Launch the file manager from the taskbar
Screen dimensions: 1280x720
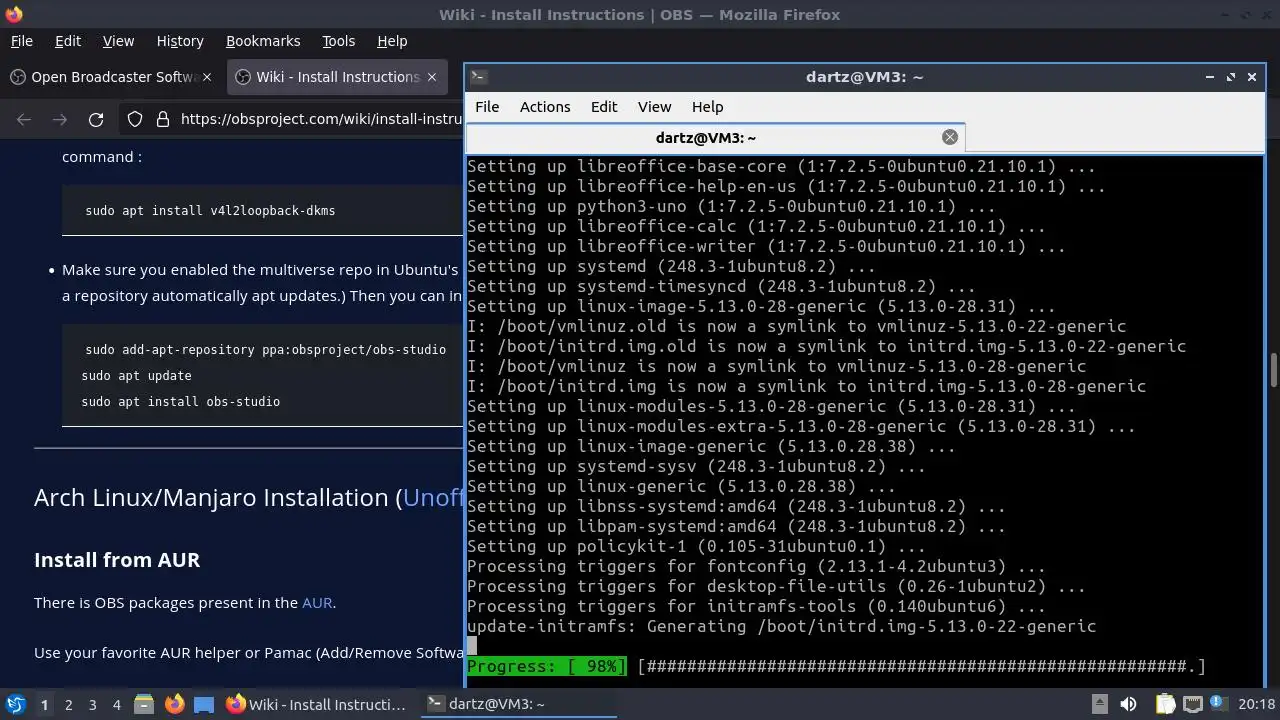point(143,704)
